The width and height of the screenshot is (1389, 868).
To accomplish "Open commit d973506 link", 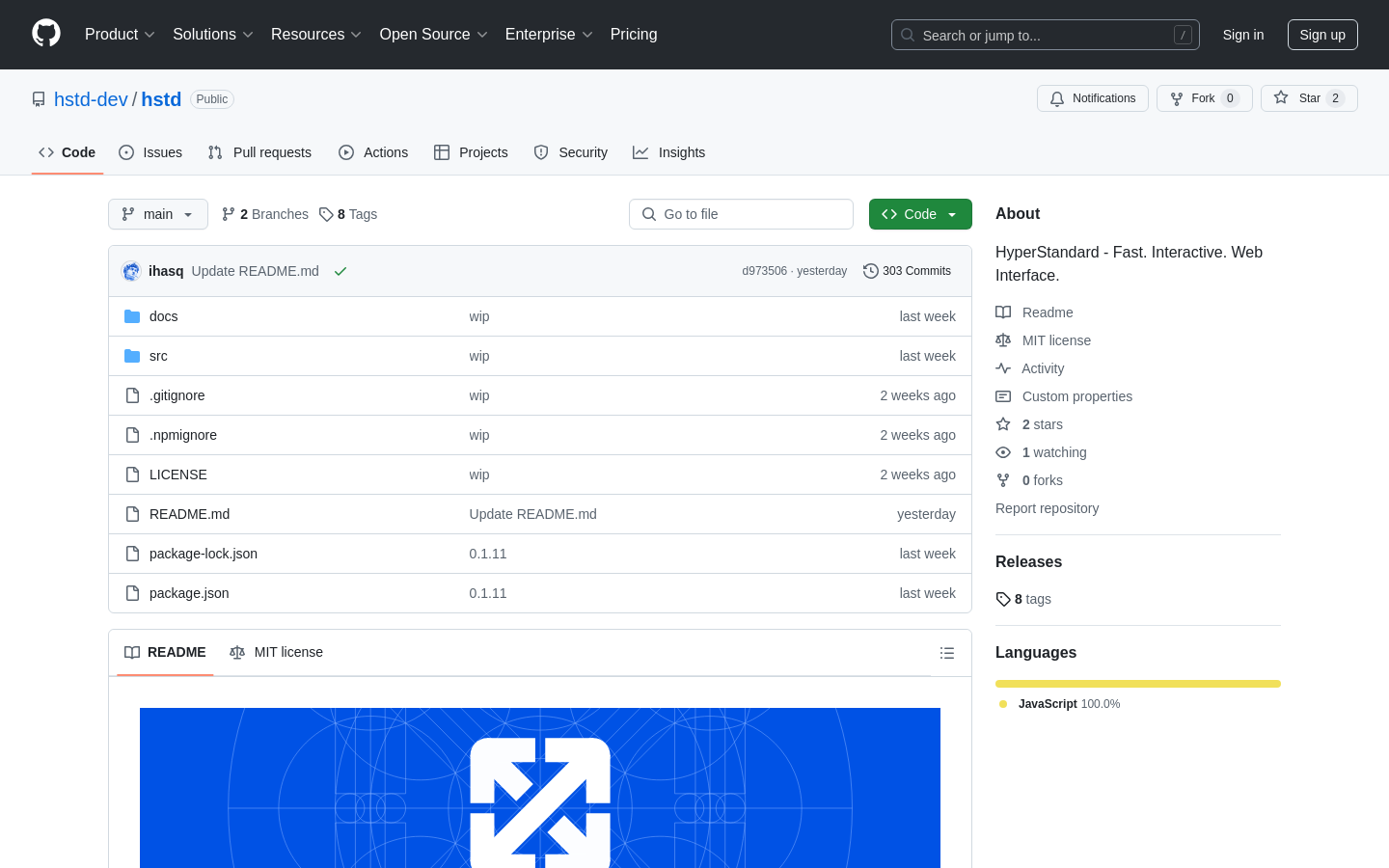I will [x=765, y=271].
